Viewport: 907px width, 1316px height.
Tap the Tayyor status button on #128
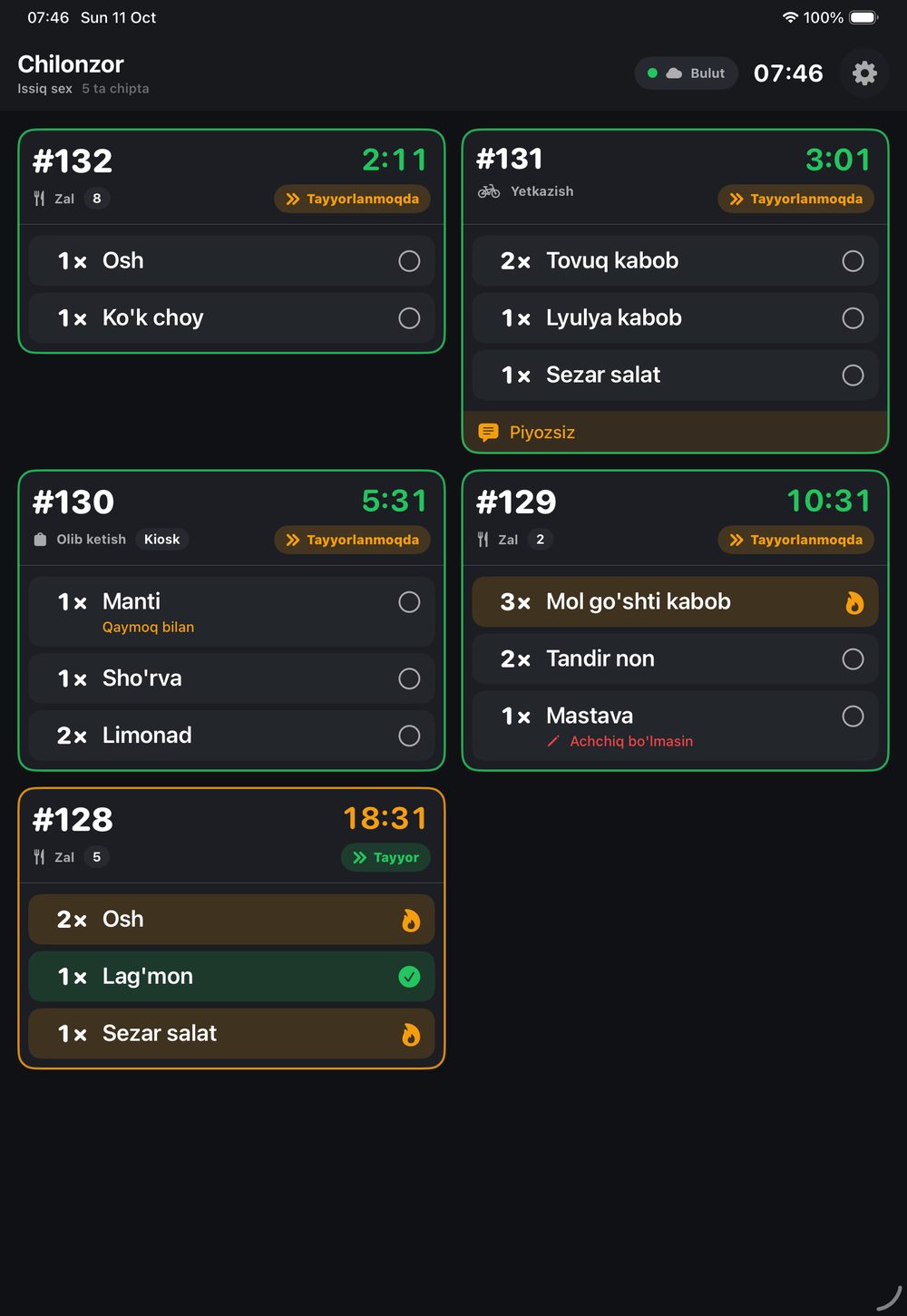coord(385,857)
